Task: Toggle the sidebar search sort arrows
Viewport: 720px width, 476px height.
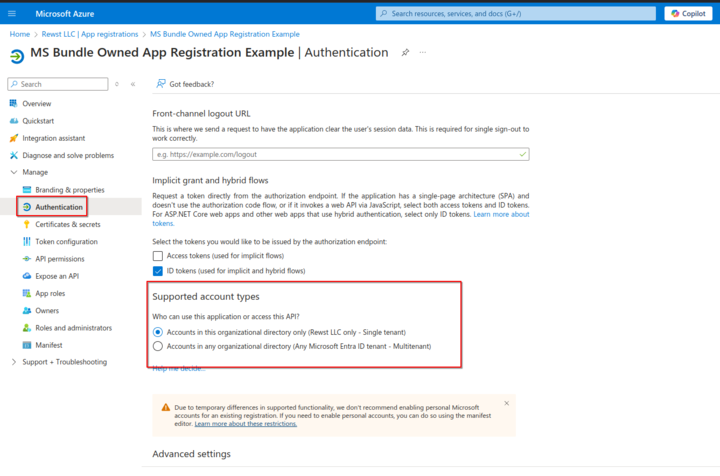Action: [x=117, y=84]
